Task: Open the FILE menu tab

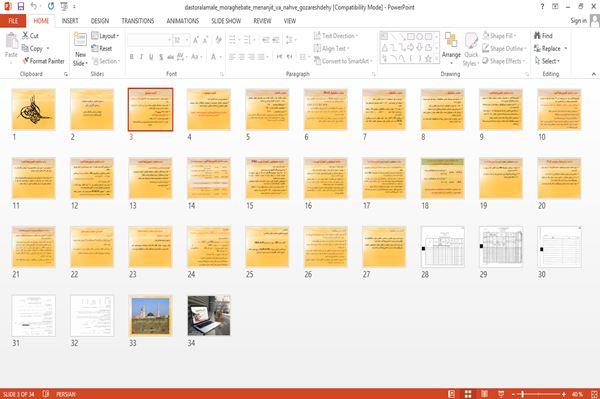Action: click(13, 21)
